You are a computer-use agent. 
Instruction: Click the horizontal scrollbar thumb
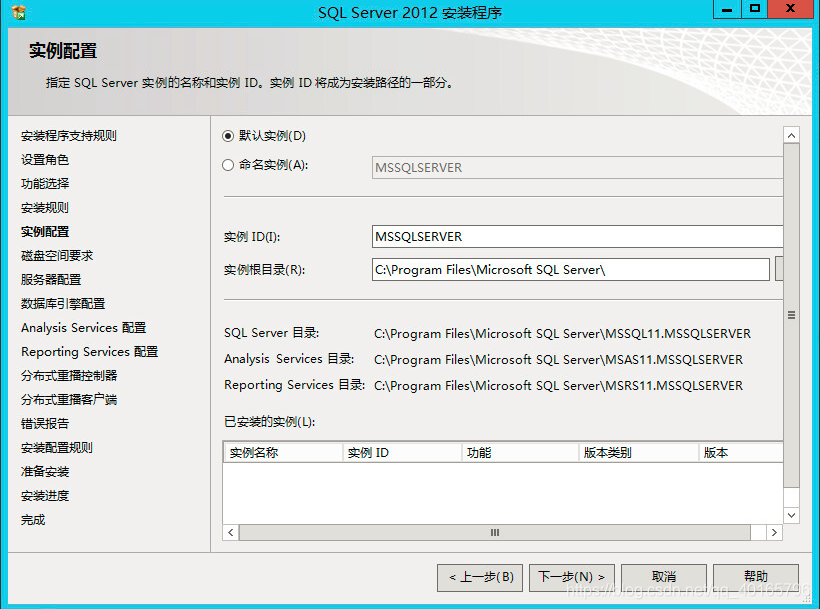pyautogui.click(x=495, y=533)
